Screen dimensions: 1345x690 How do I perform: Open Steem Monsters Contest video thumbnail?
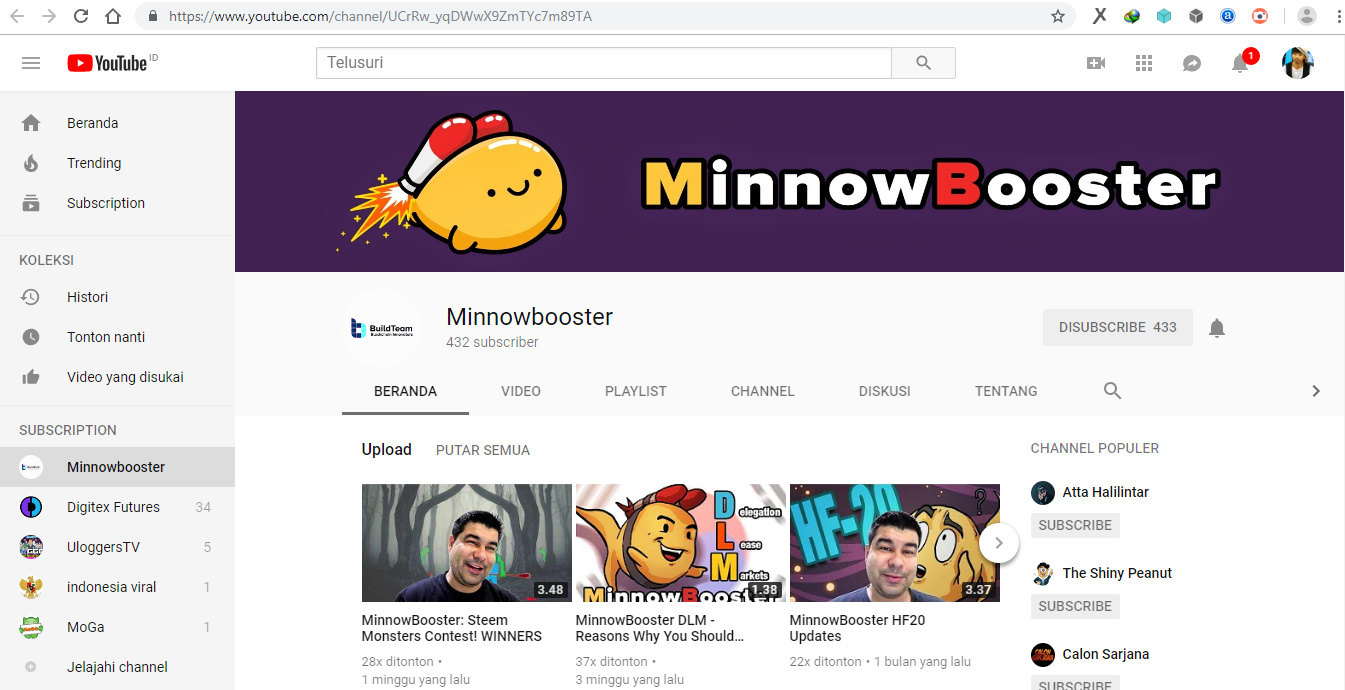(467, 543)
